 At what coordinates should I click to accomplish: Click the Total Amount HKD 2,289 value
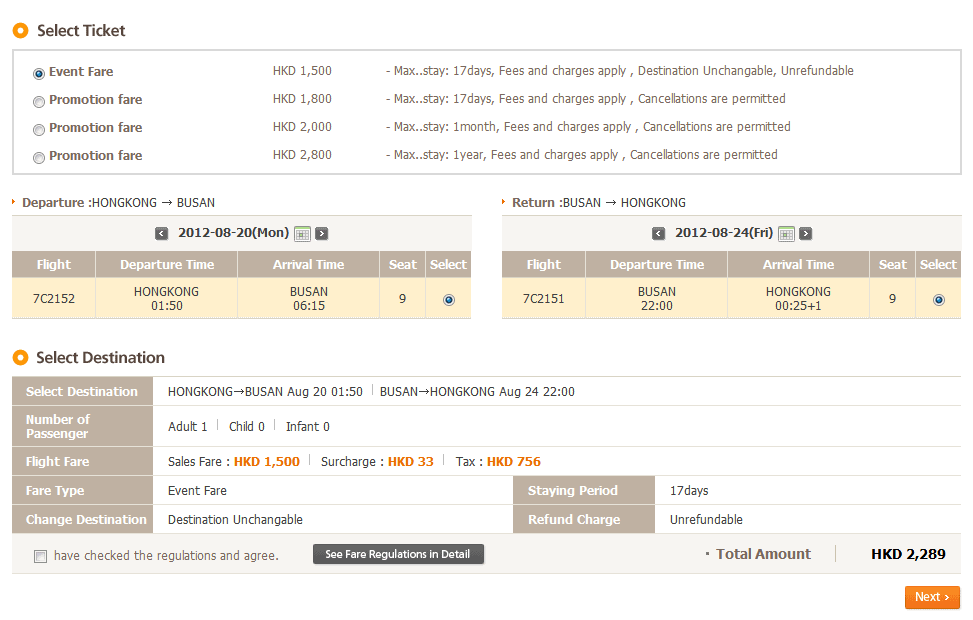click(908, 554)
